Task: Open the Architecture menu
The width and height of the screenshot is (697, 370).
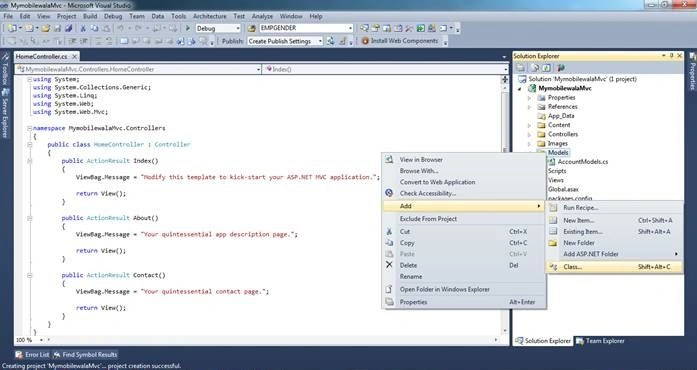Action: (209, 16)
